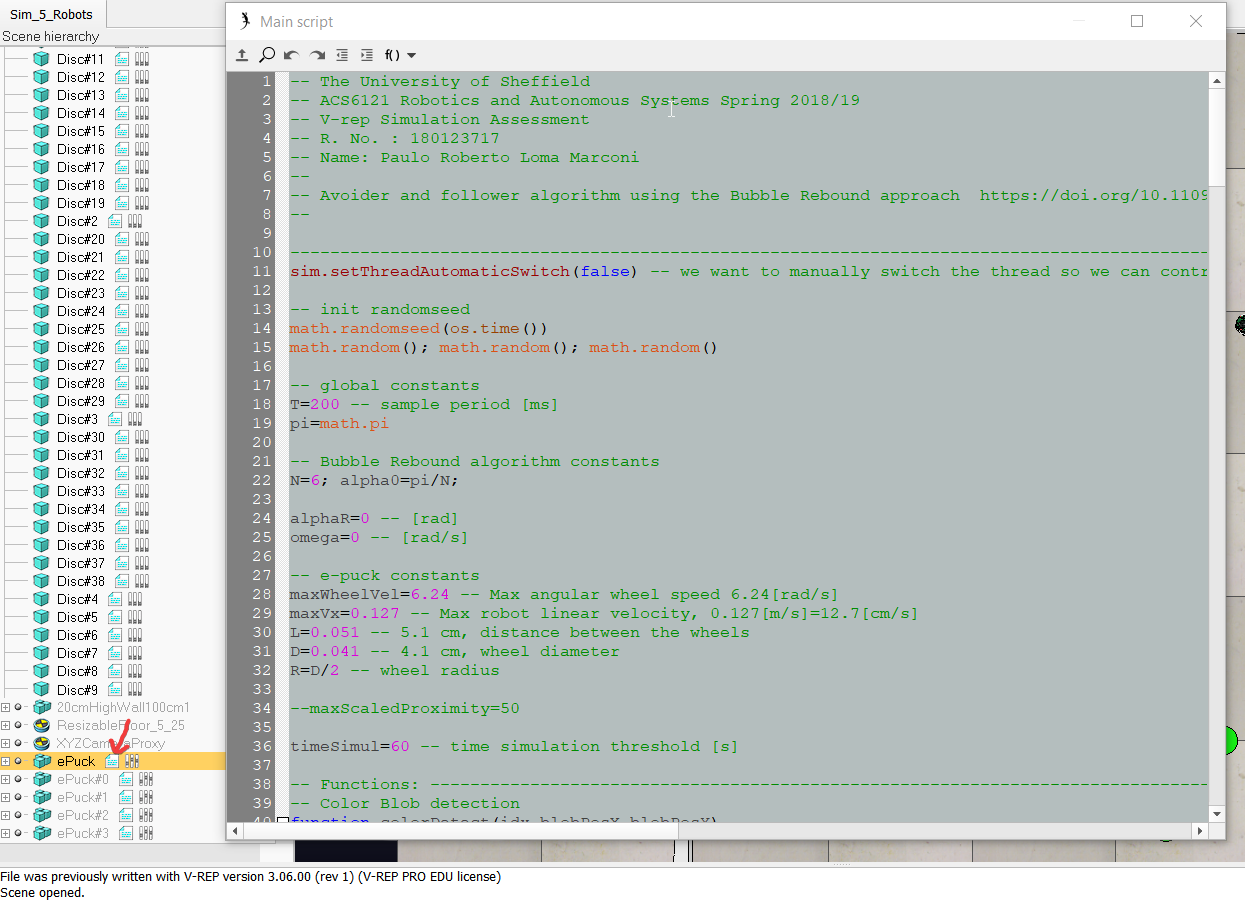Undo the last edit in the script editor

(x=292, y=55)
